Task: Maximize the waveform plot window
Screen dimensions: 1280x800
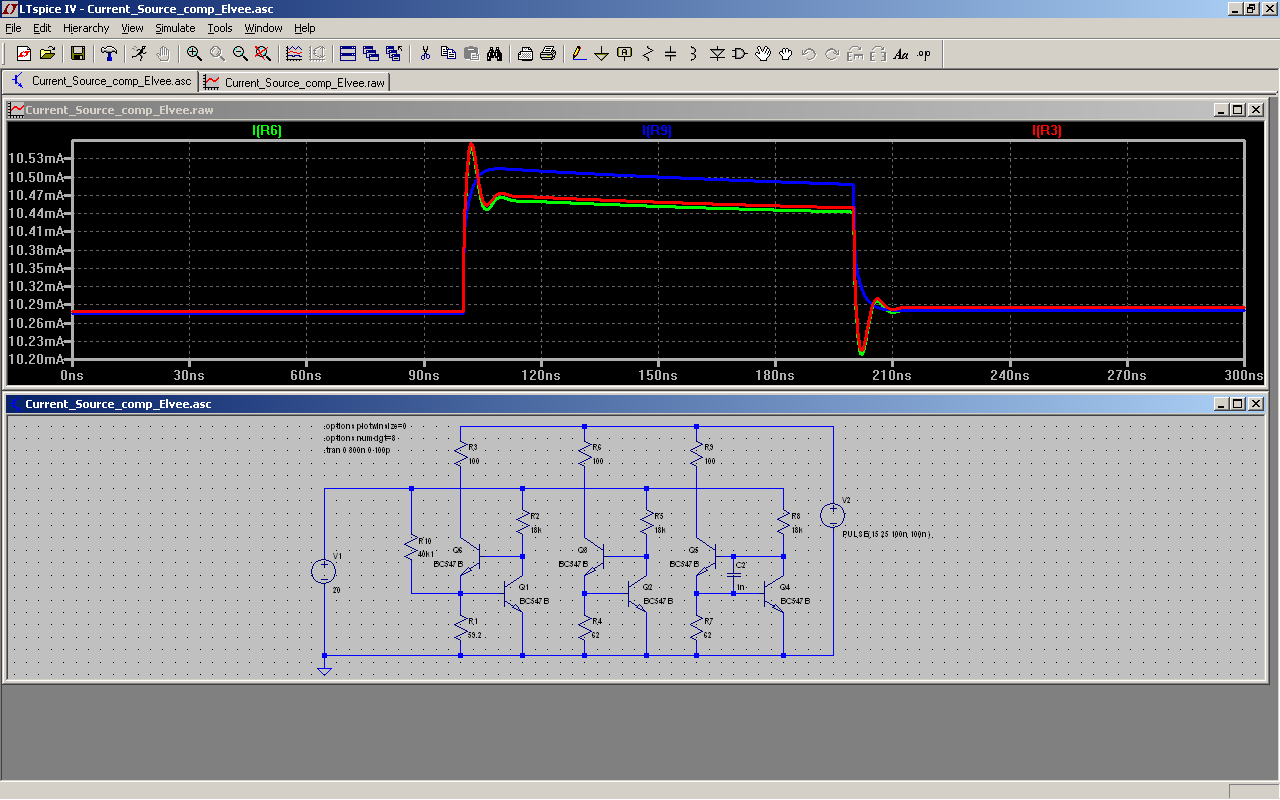Action: click(1238, 110)
